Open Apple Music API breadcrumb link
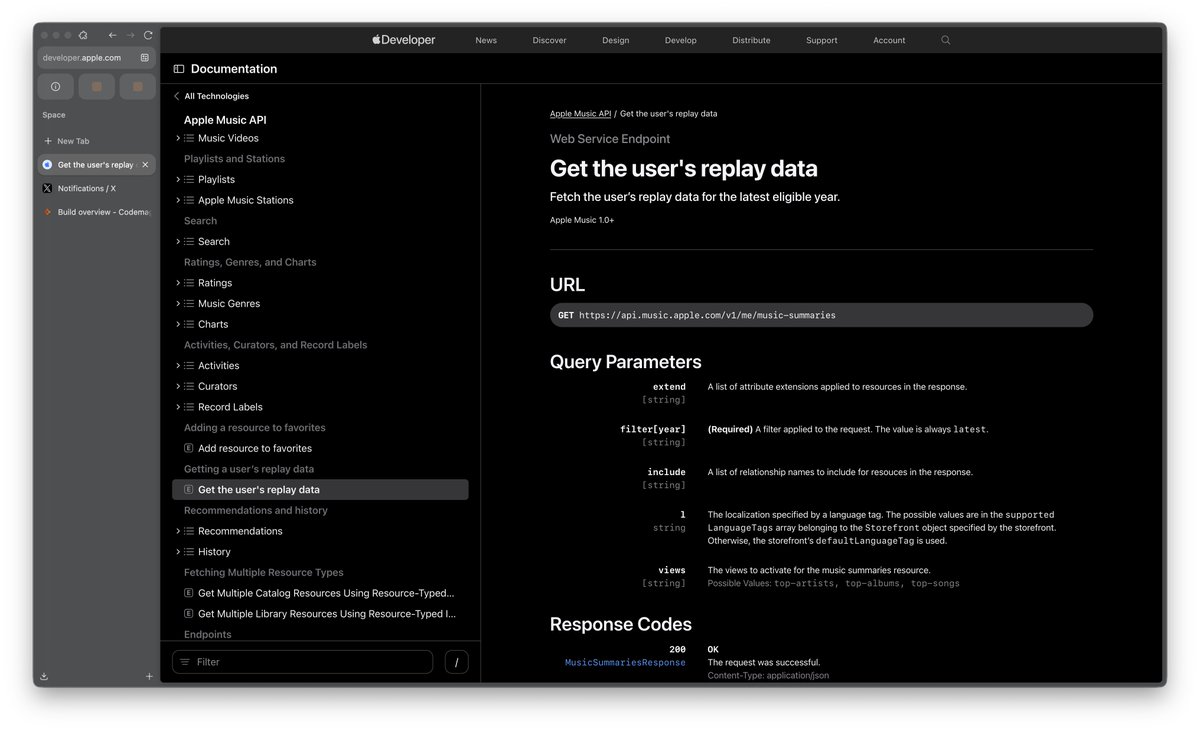 (x=580, y=114)
